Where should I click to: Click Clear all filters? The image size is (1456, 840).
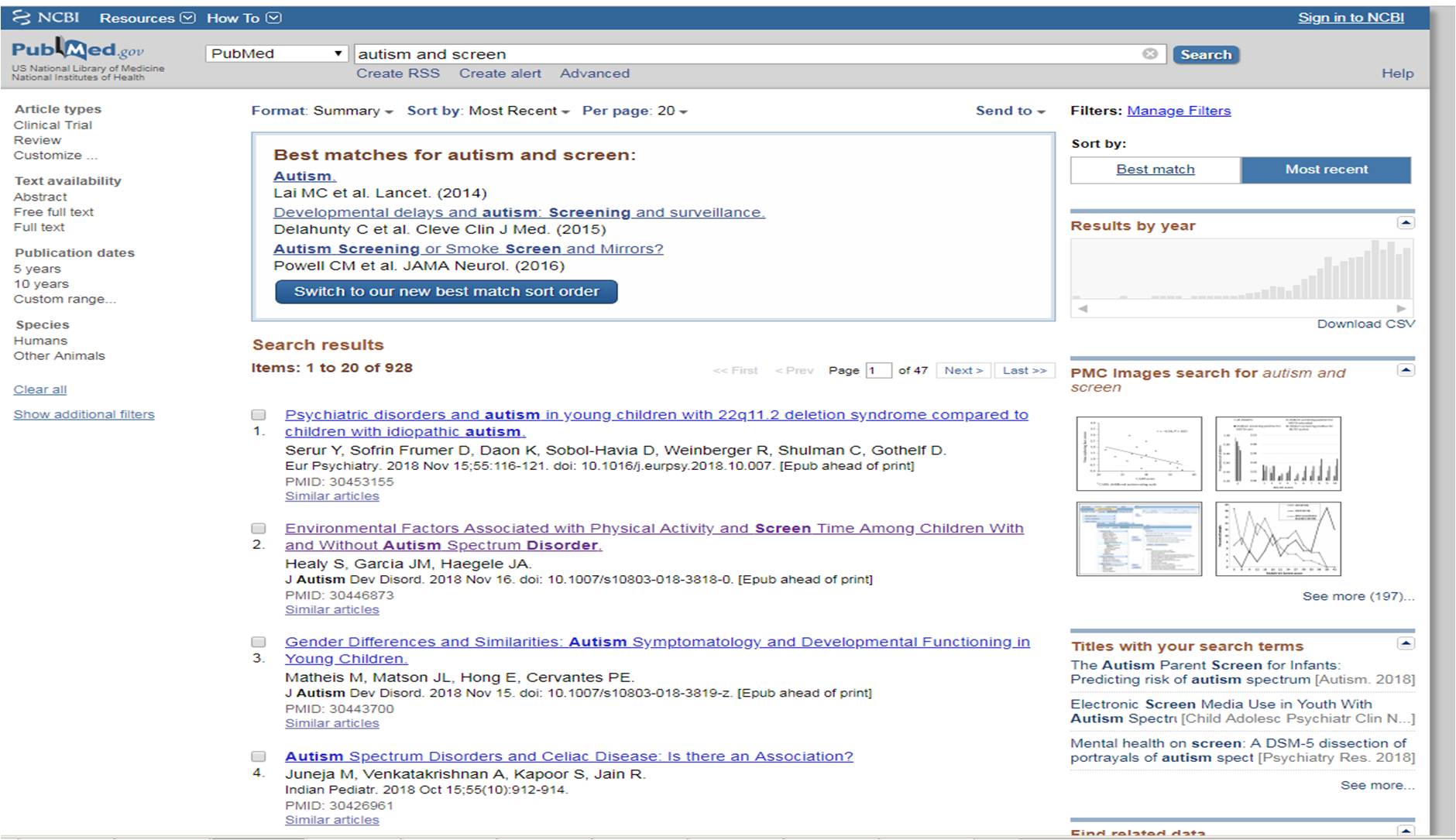(40, 389)
